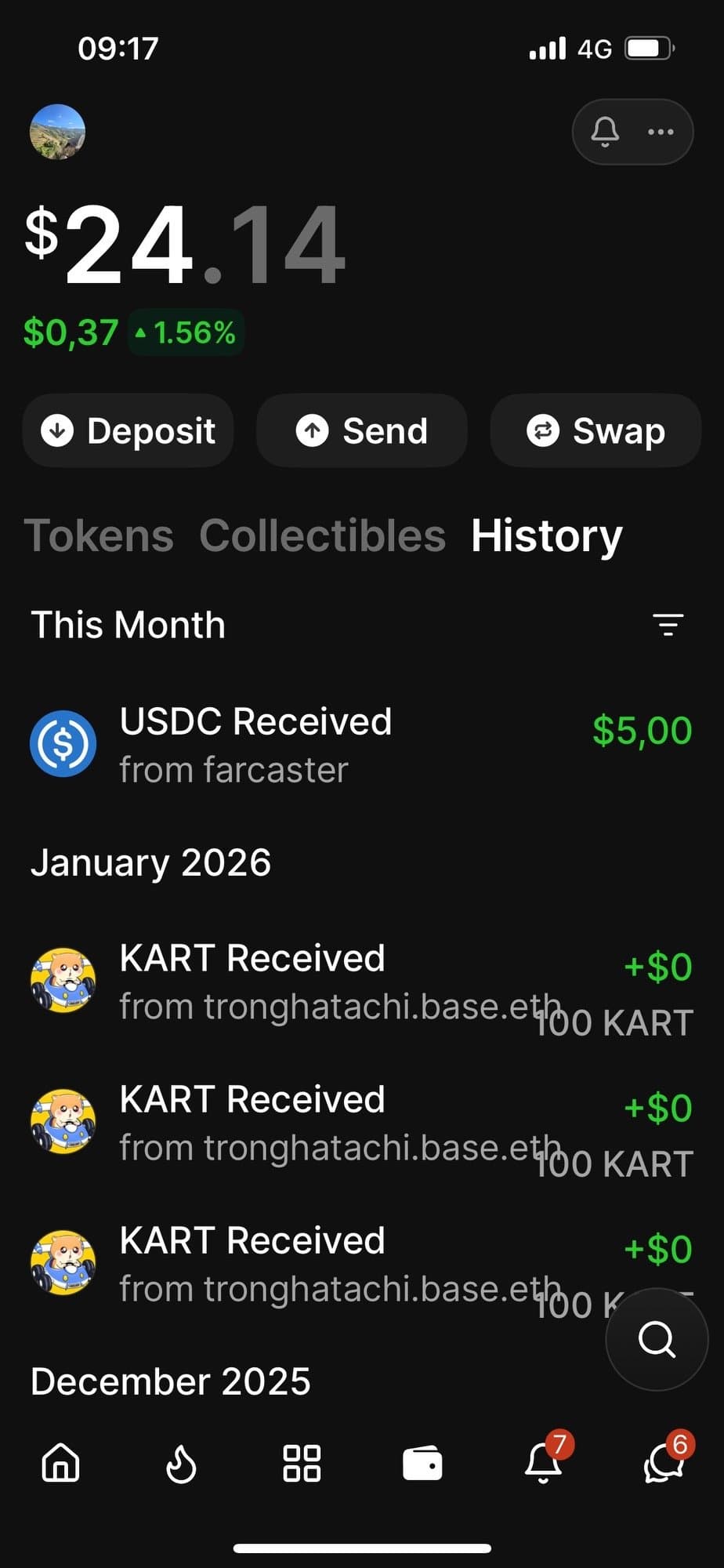Open the history filter icon
Screen dimensions: 724x1568
click(668, 625)
